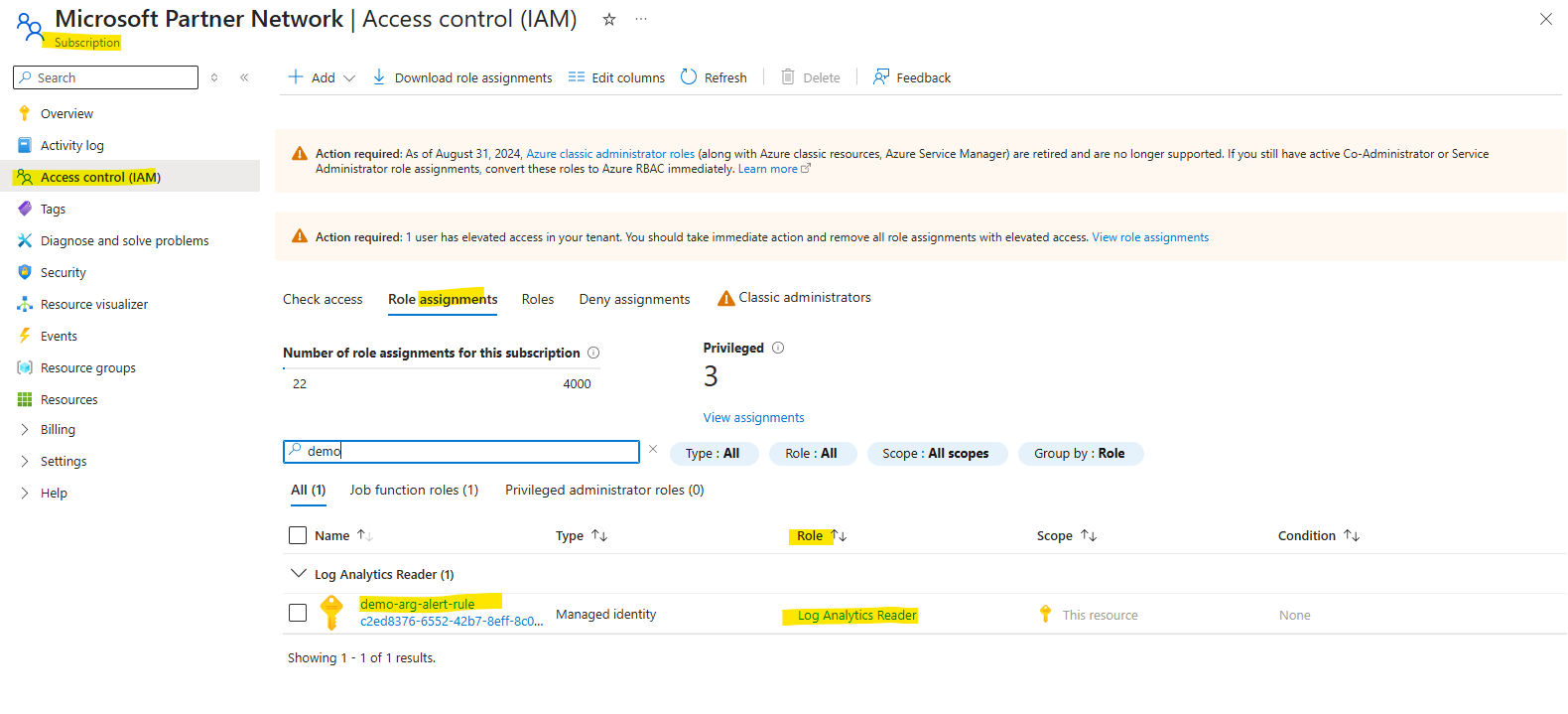The image size is (1568, 714).
Task: Open Resources in the sidebar
Action: (68, 399)
